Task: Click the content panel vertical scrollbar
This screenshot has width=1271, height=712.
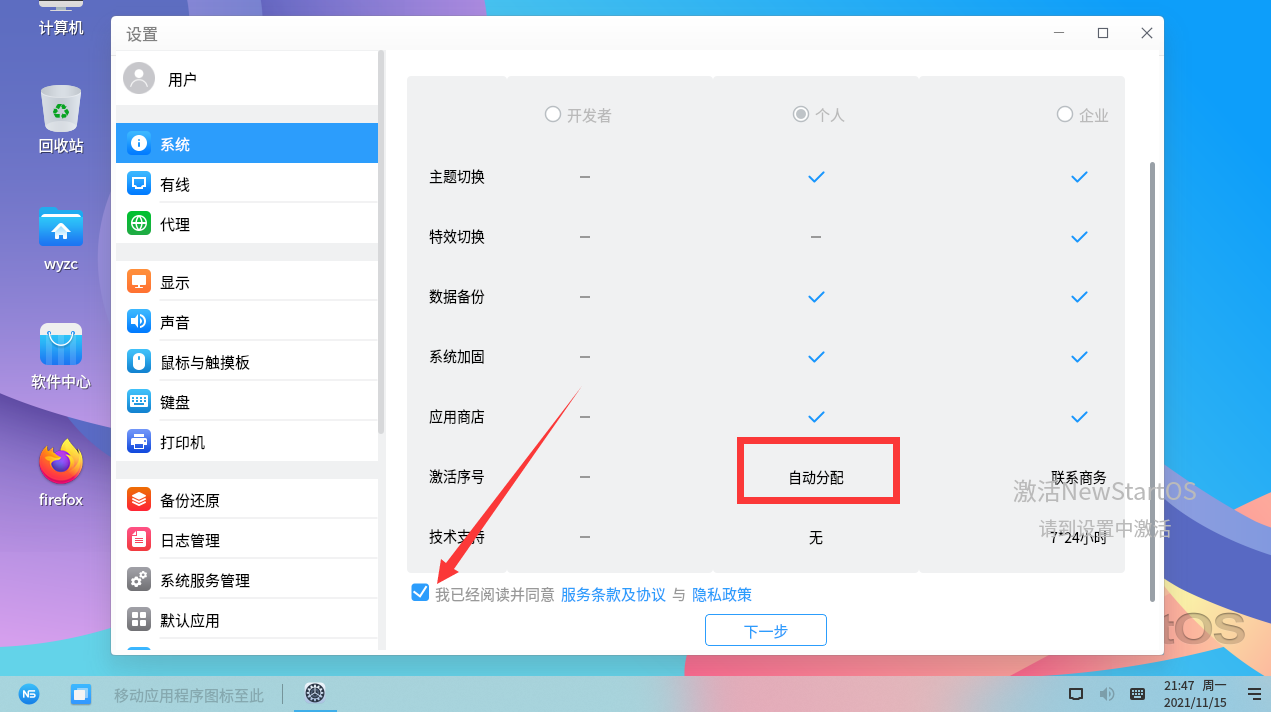Action: tap(1152, 382)
